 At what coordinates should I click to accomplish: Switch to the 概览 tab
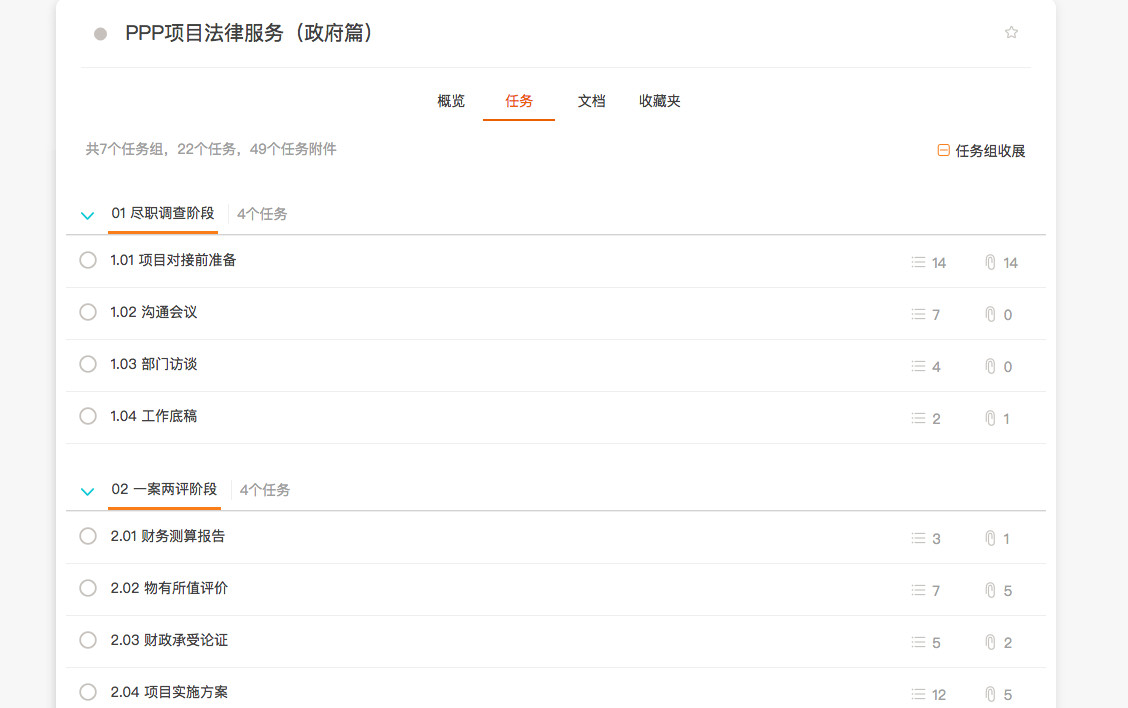coord(451,101)
